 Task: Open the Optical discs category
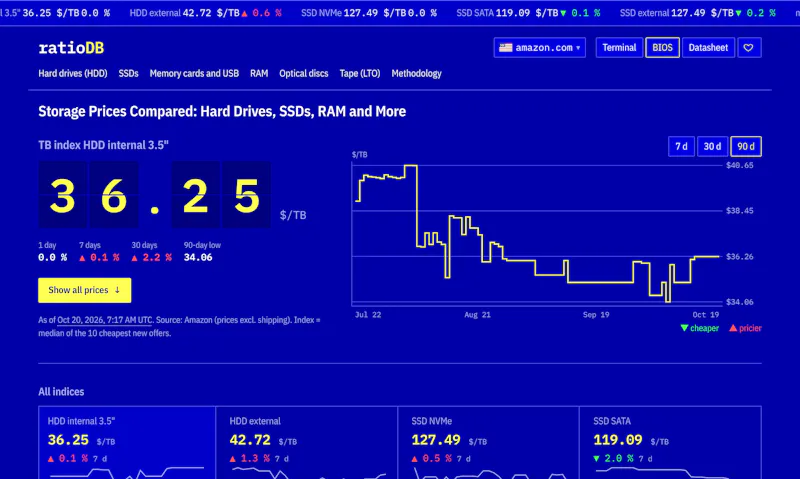[x=304, y=73]
